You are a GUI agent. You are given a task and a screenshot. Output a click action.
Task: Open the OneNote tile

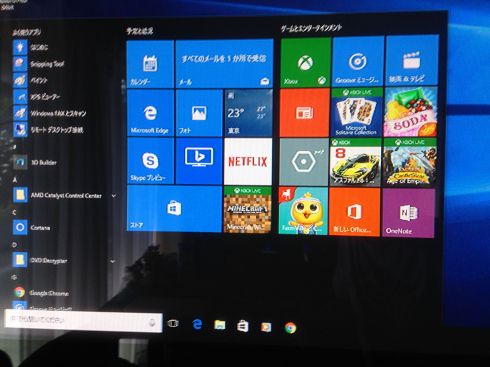pos(408,213)
